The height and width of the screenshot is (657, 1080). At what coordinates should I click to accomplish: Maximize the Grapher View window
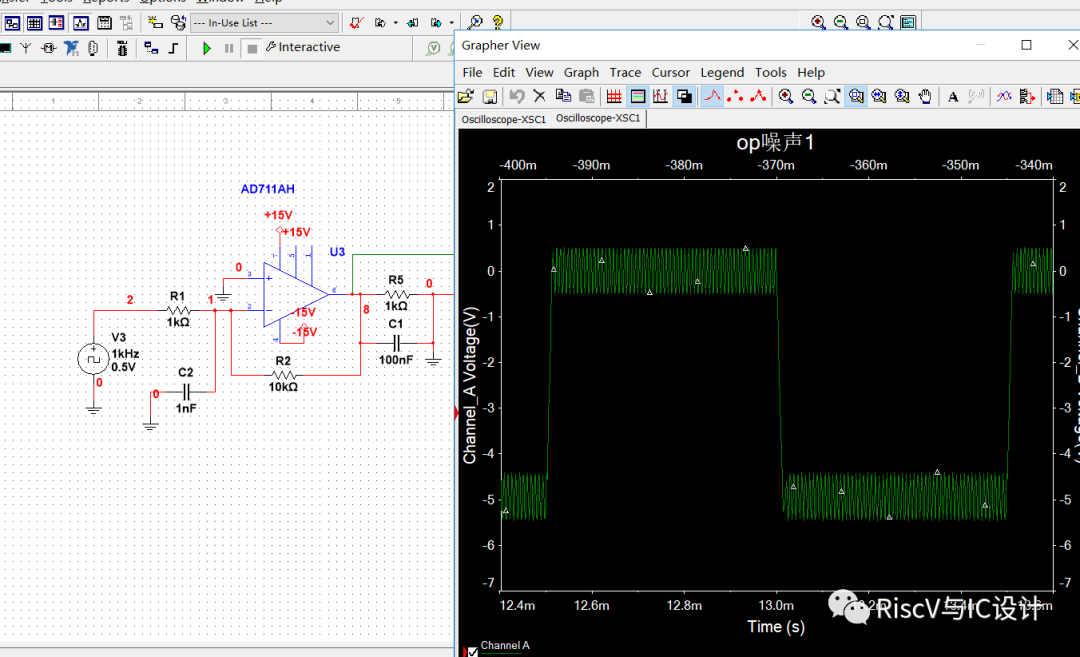coord(1026,45)
